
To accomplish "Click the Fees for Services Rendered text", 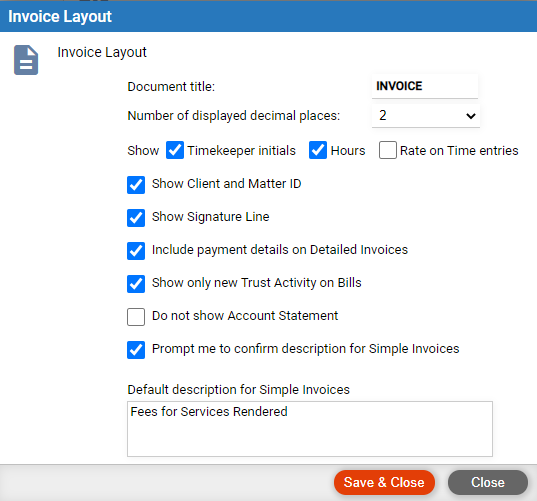I will [209, 412].
